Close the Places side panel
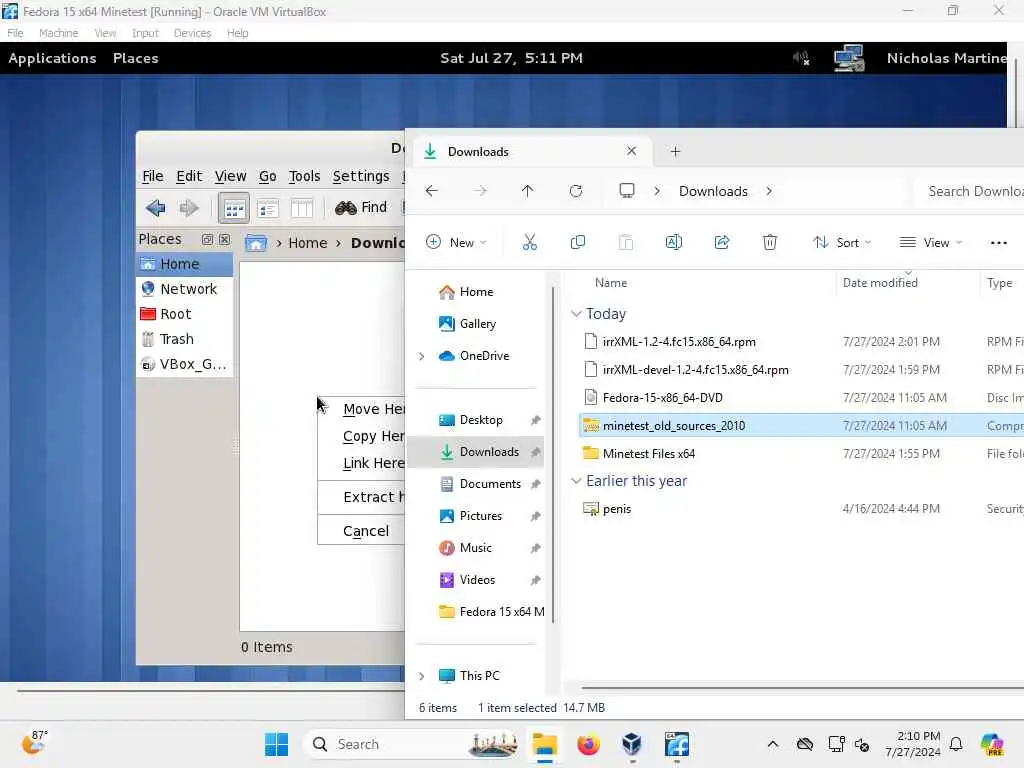The width and height of the screenshot is (1024, 768). tap(224, 239)
